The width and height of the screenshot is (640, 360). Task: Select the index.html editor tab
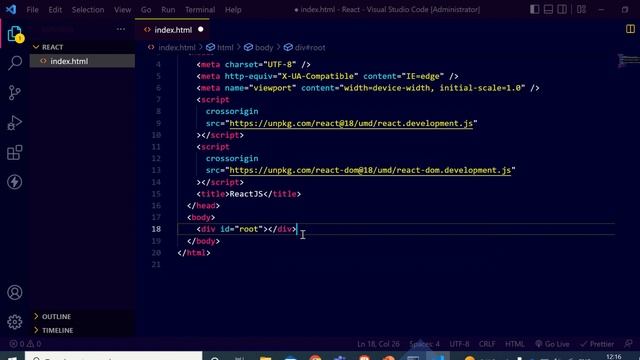tap(172, 30)
